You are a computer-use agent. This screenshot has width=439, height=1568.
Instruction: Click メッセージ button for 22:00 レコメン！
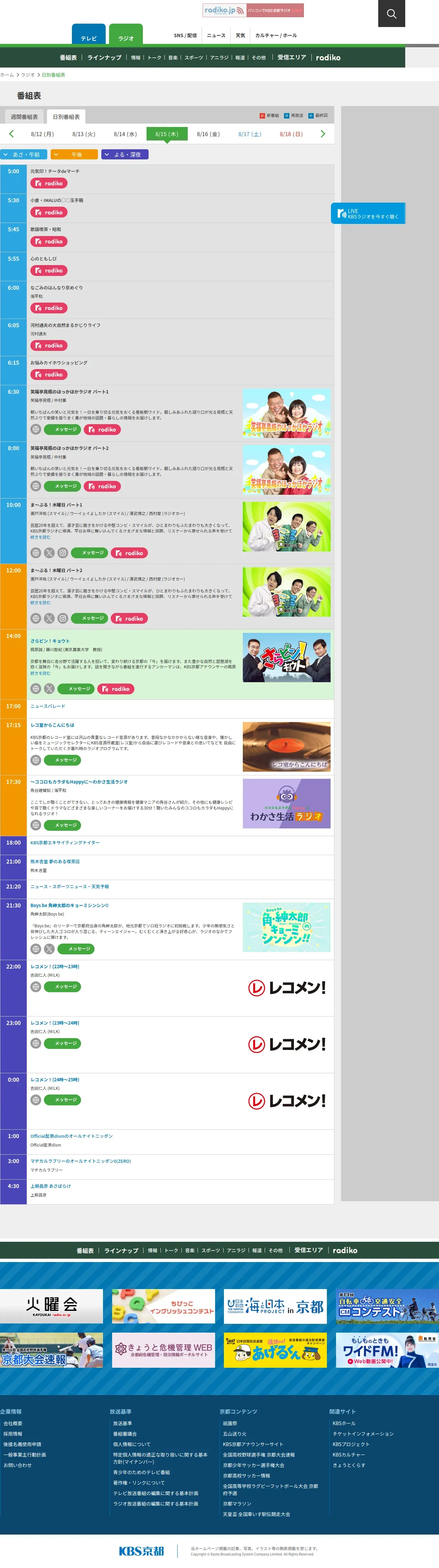(63, 986)
